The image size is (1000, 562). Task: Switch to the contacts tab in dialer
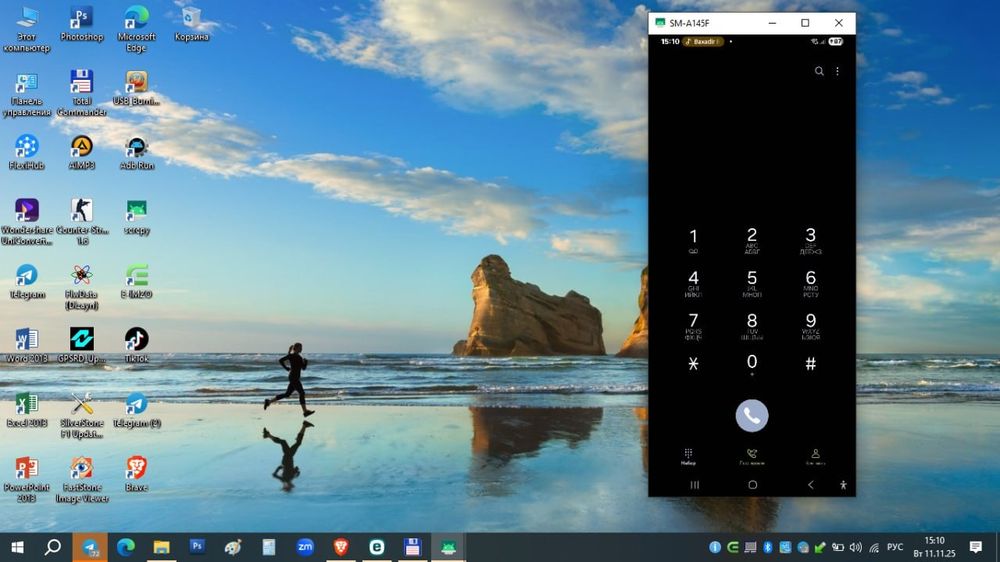pyautogui.click(x=815, y=457)
